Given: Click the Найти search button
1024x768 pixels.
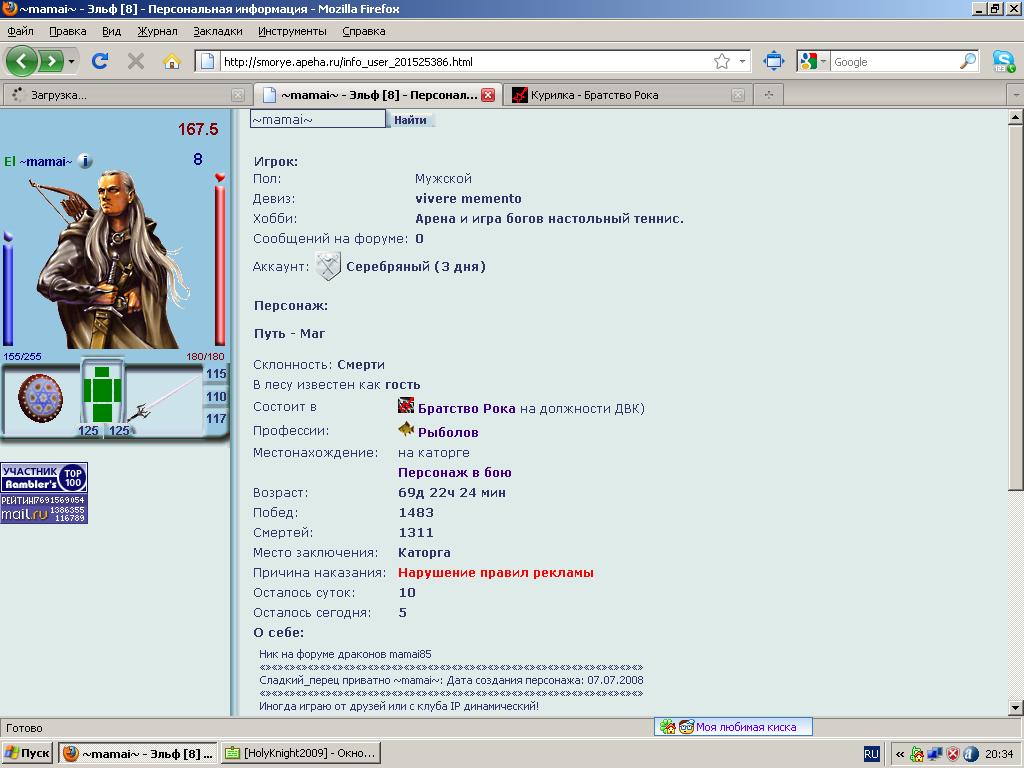Looking at the screenshot, I should click(x=410, y=120).
